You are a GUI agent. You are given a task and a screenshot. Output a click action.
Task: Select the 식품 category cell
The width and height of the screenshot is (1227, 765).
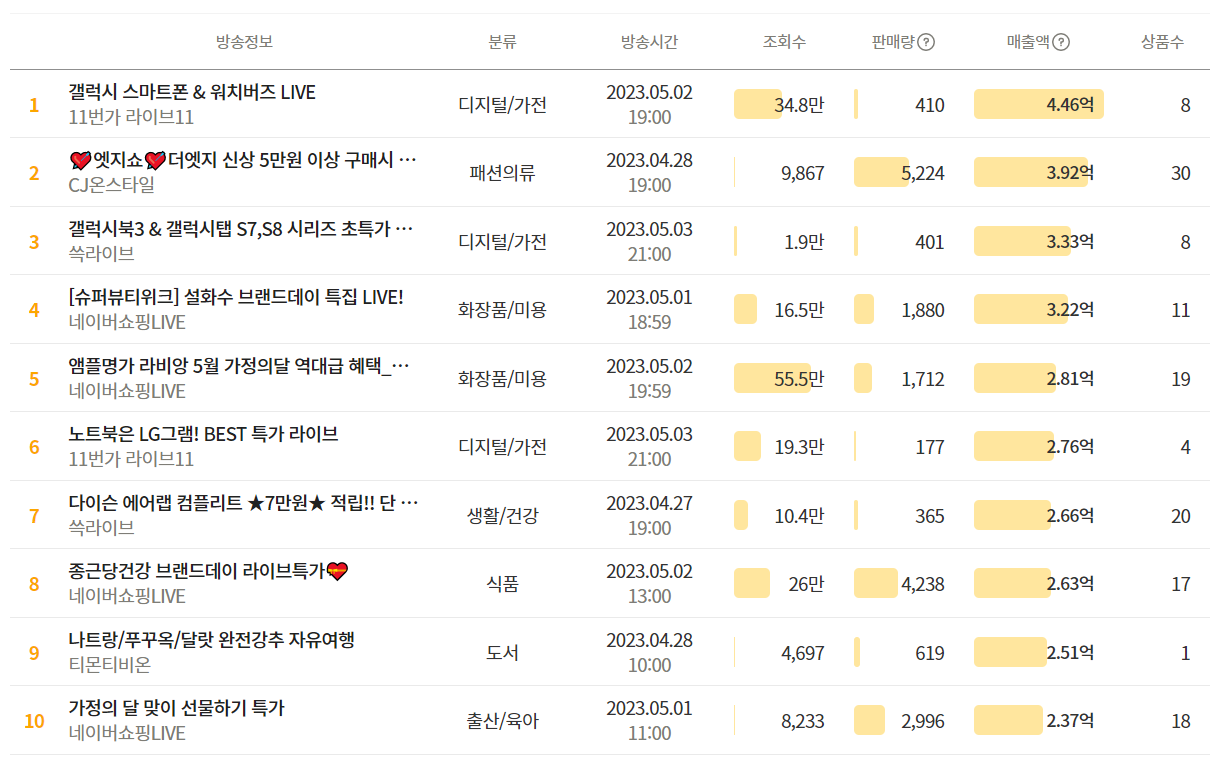point(502,584)
